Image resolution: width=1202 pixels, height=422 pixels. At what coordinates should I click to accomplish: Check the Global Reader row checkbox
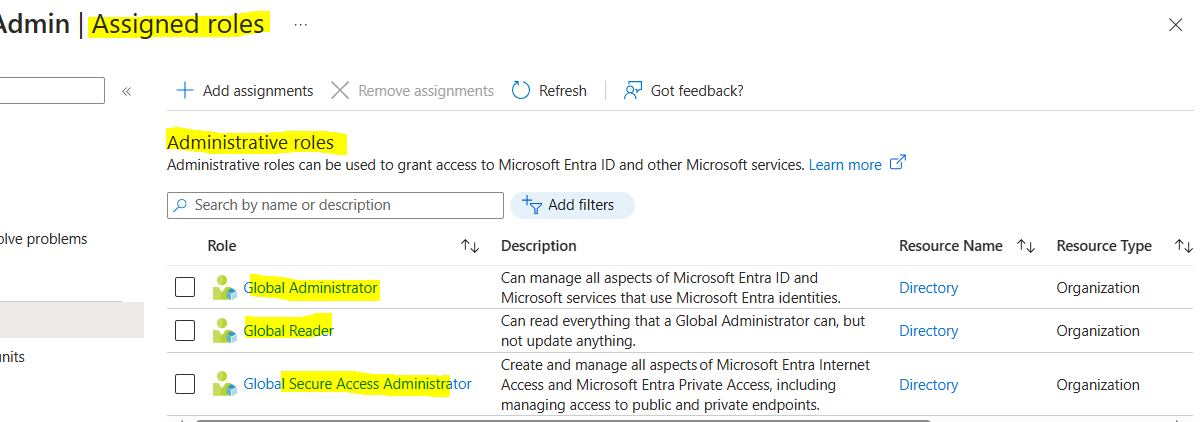click(185, 331)
